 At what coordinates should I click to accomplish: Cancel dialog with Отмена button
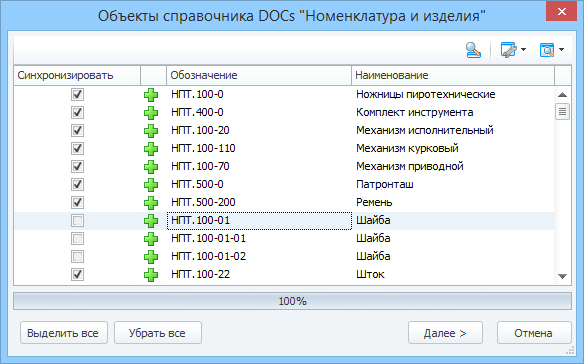click(x=534, y=333)
